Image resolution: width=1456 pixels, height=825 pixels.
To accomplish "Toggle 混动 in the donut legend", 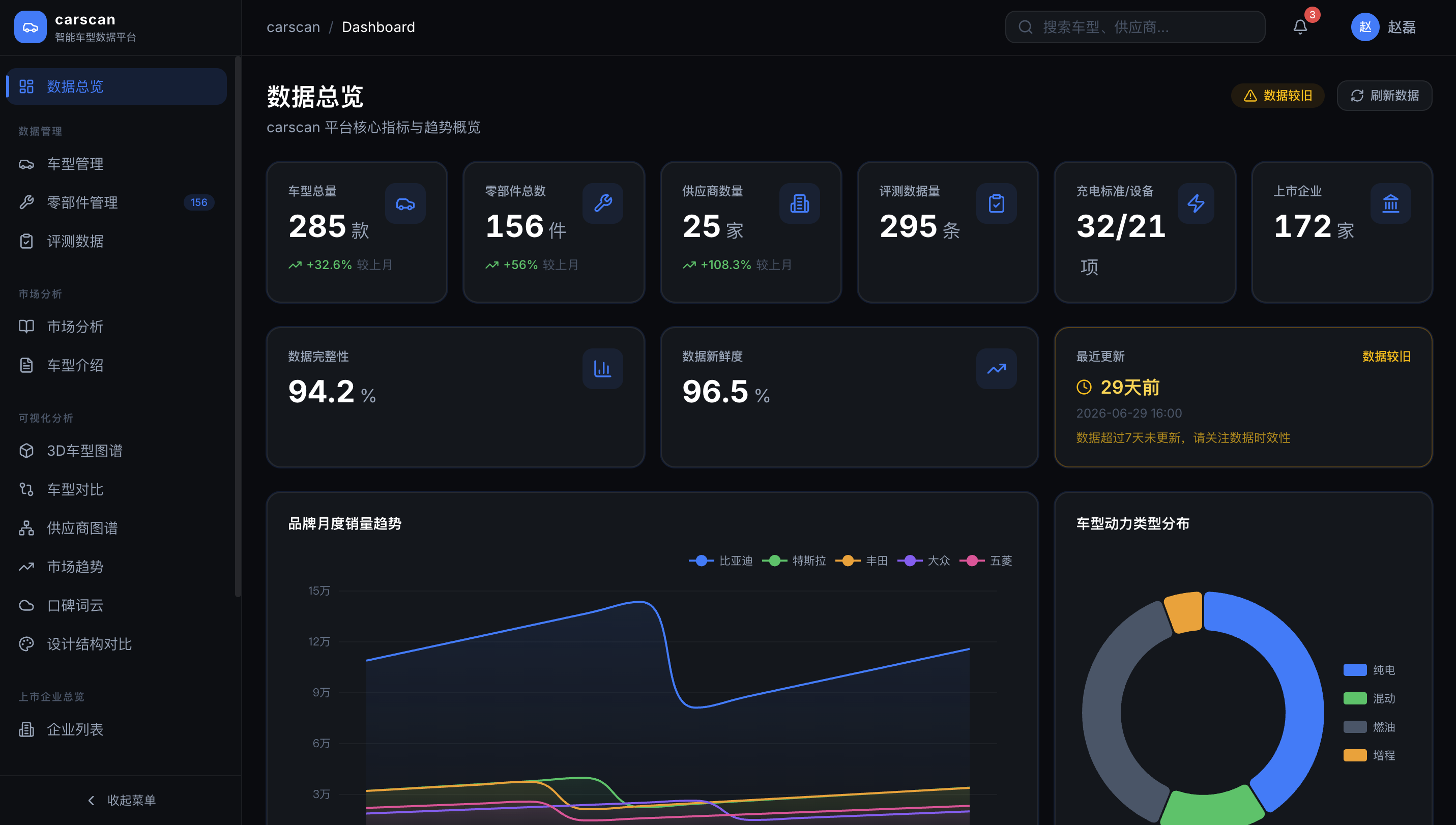I will click(x=1368, y=699).
